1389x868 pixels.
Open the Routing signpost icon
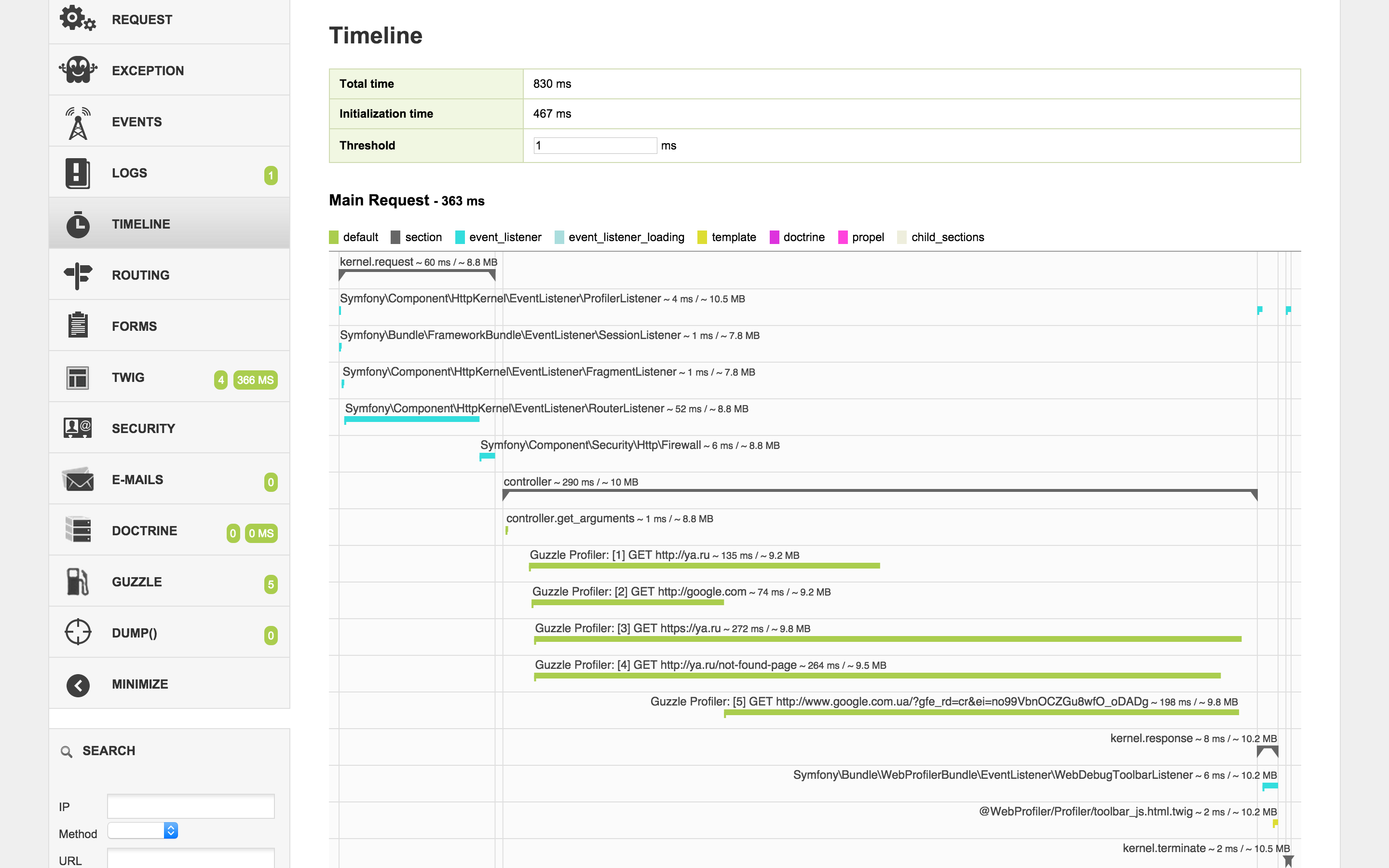click(x=78, y=275)
